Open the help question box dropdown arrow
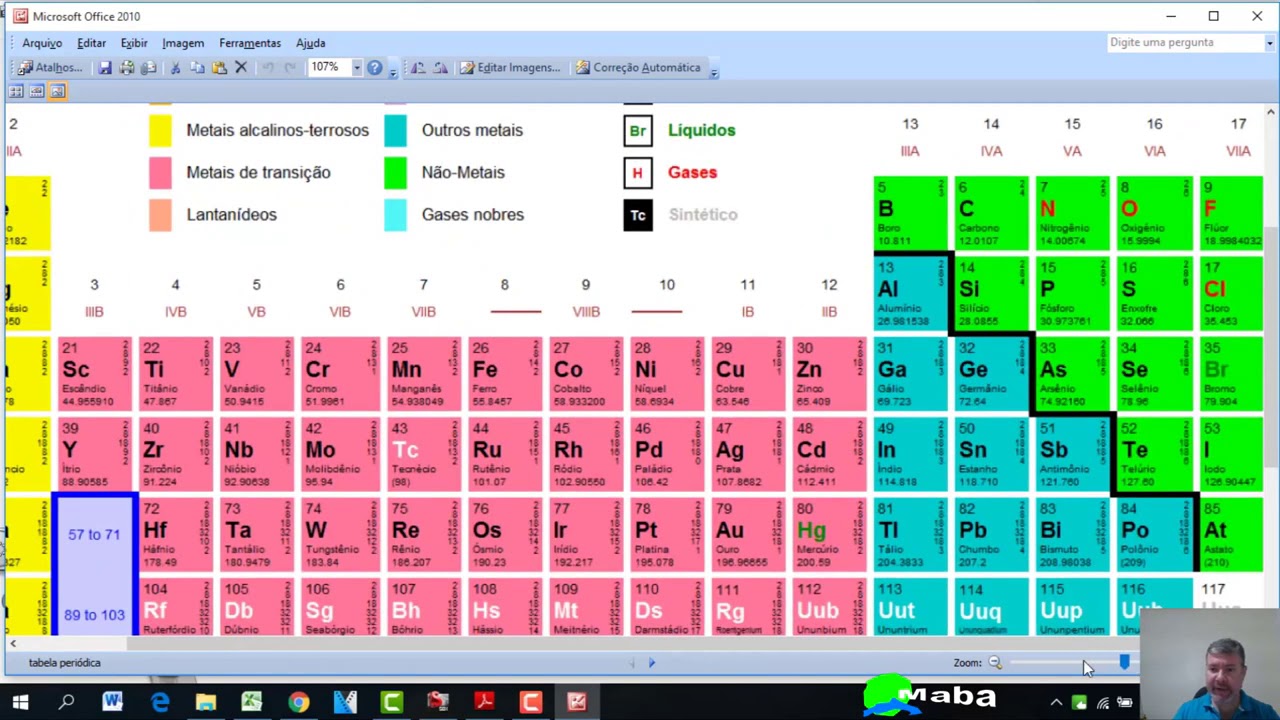1280x720 pixels. pyautogui.click(x=1270, y=43)
